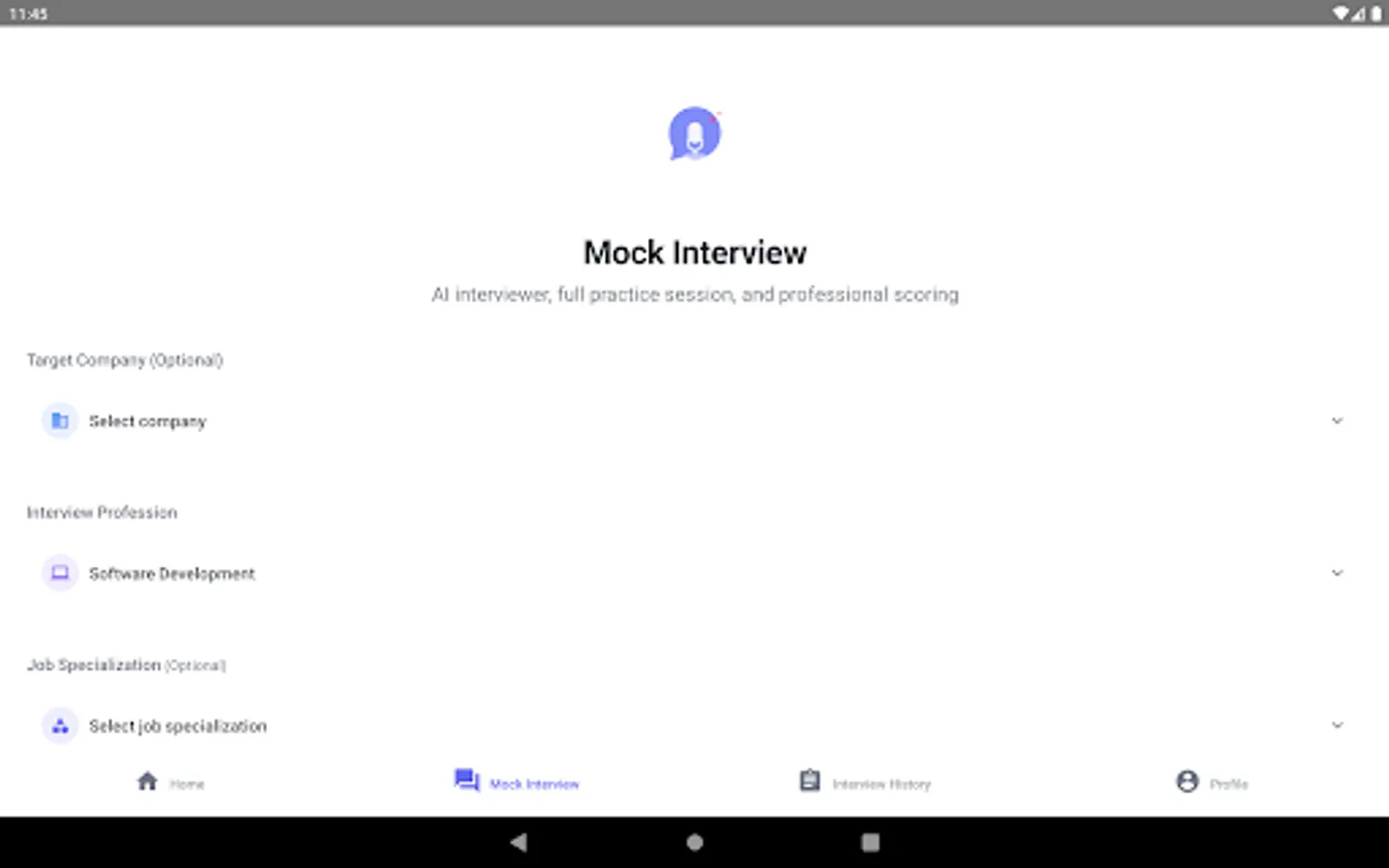1389x868 pixels.
Task: Click the hierarchy icon beside job specialization
Action: 60,724
